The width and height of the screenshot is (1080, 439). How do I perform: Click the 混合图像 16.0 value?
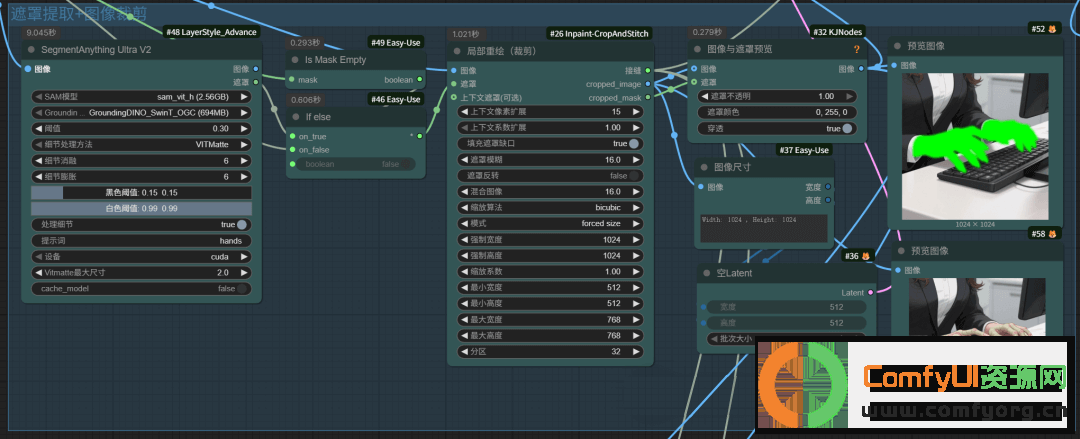tap(612, 192)
